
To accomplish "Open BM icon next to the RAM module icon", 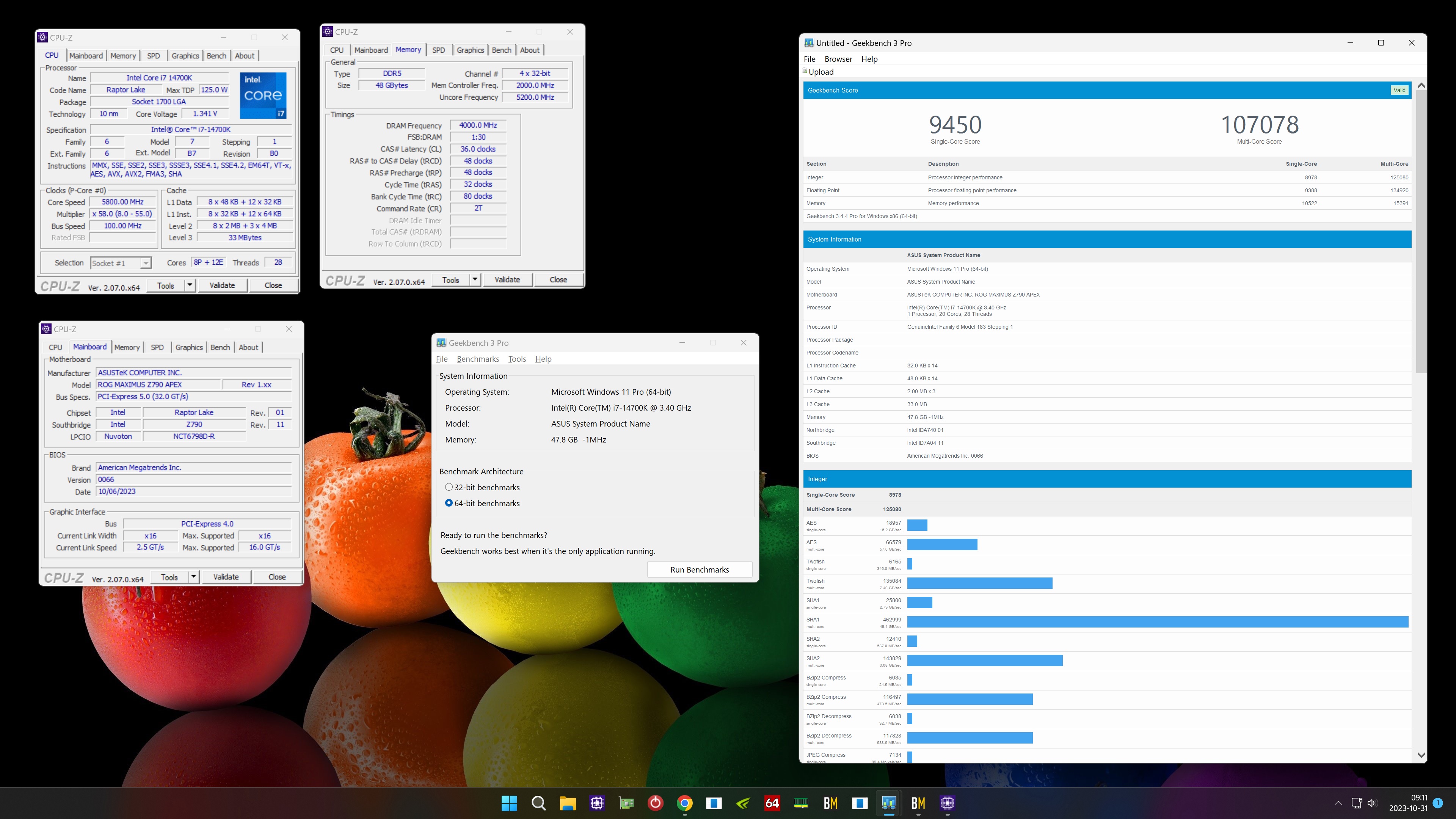I will pos(831,803).
